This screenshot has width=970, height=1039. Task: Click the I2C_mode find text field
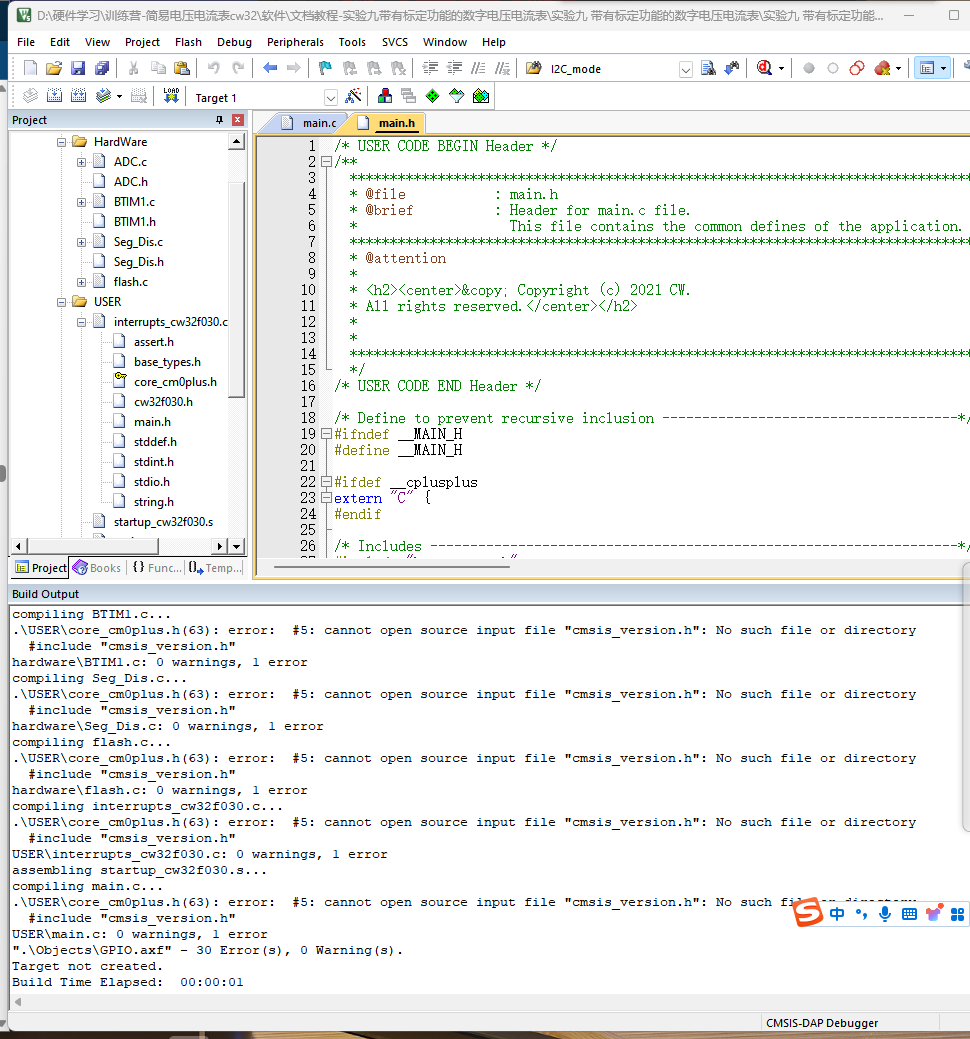(x=613, y=69)
